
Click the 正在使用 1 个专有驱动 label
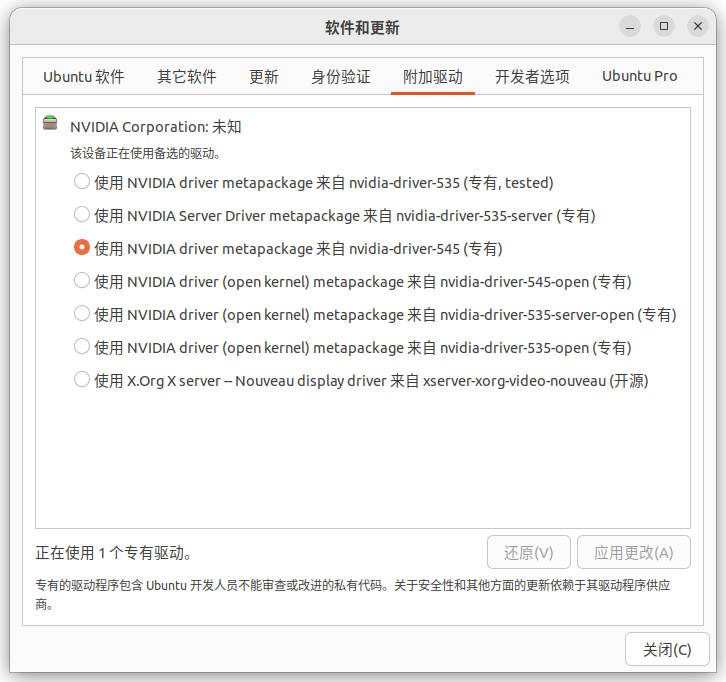click(113, 553)
